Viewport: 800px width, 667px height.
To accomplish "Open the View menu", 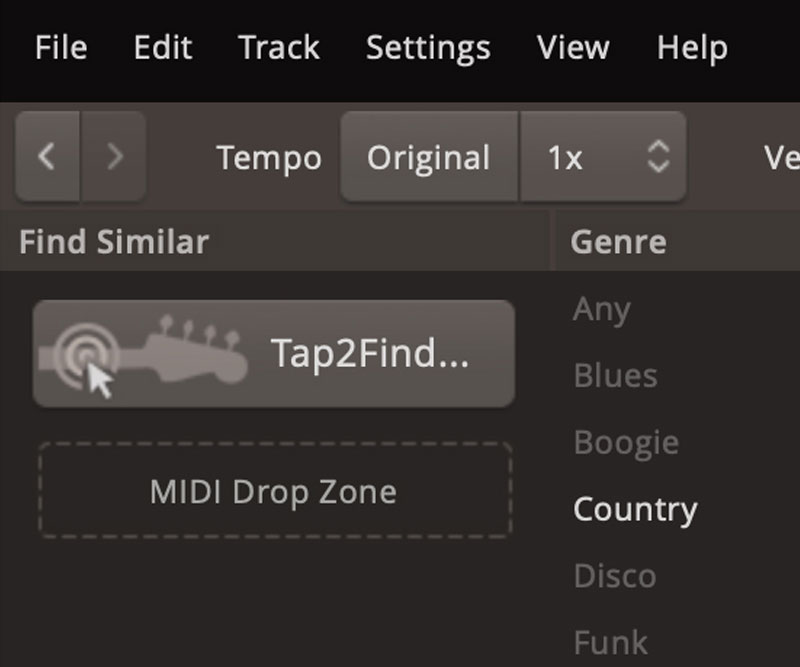I will [x=574, y=47].
